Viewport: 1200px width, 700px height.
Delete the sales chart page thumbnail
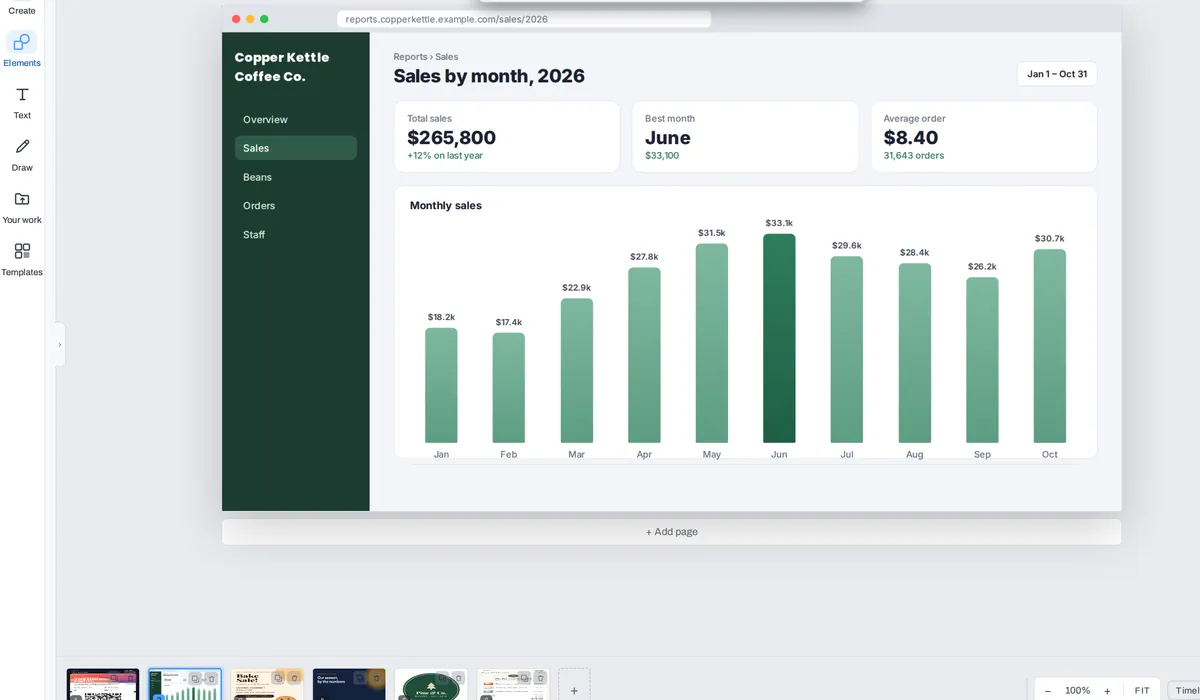click(211, 678)
